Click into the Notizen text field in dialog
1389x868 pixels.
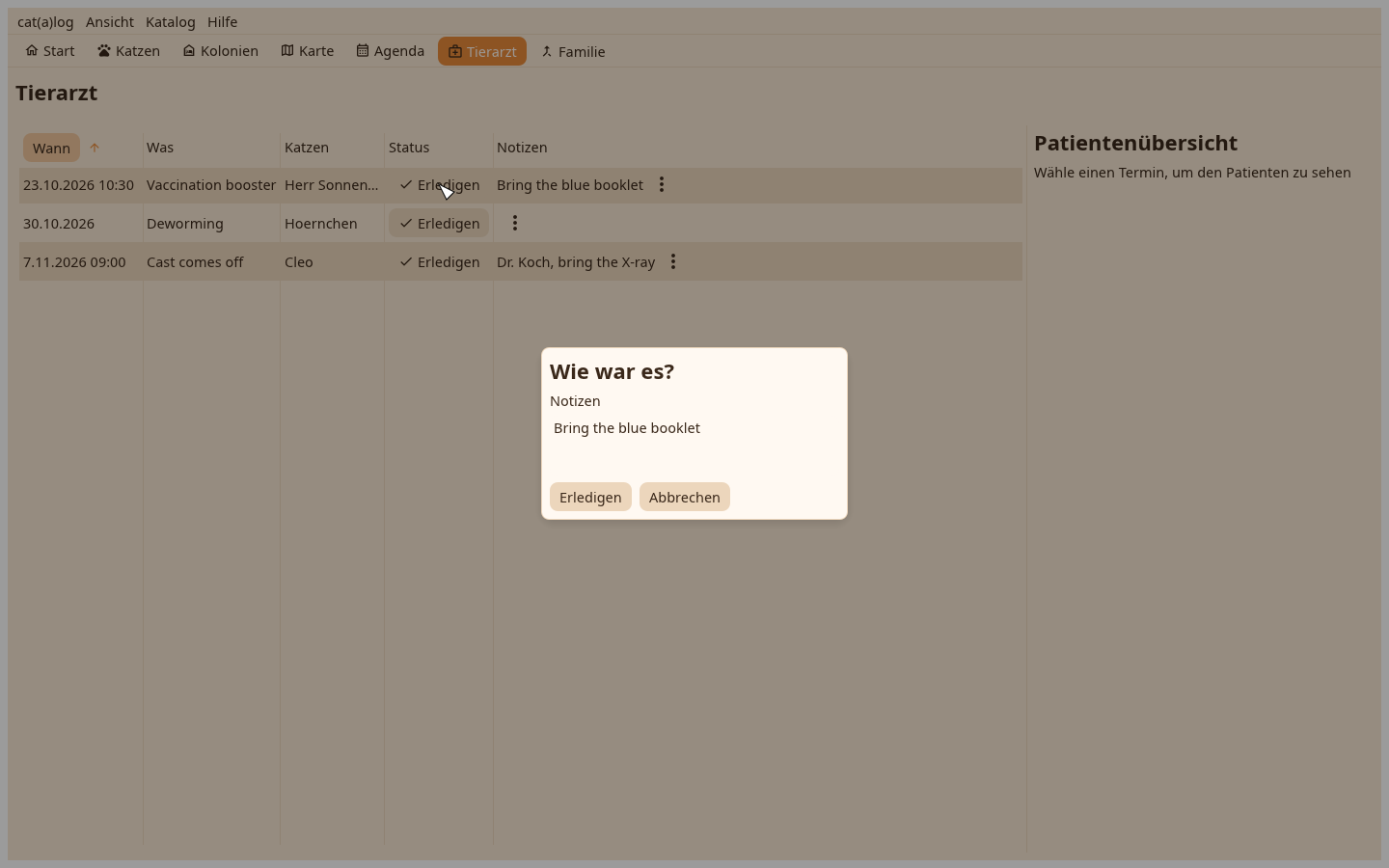(x=694, y=444)
